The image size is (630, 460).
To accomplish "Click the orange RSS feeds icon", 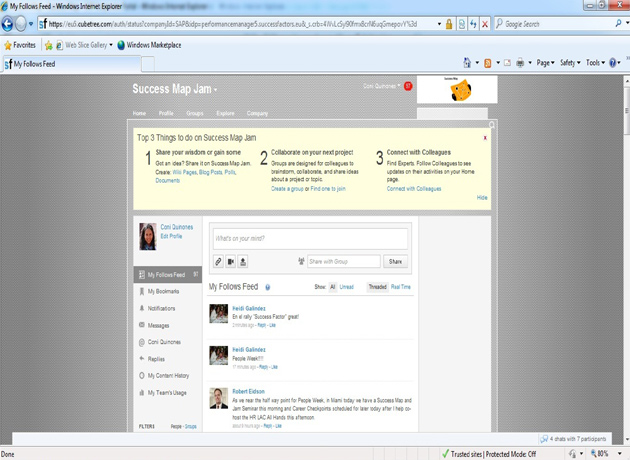I will click(488, 63).
